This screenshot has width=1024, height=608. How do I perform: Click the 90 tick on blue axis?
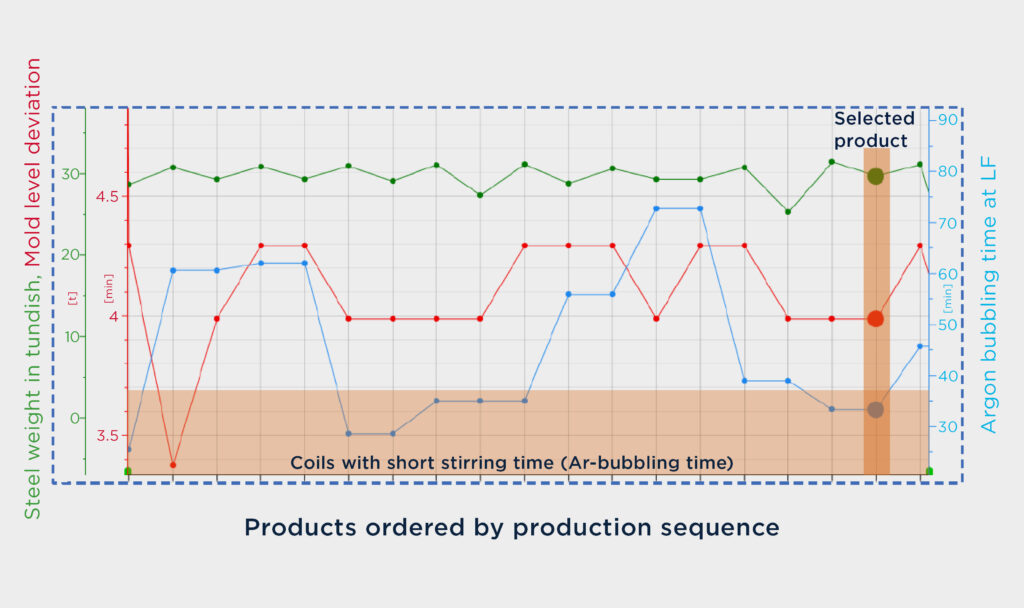(948, 120)
